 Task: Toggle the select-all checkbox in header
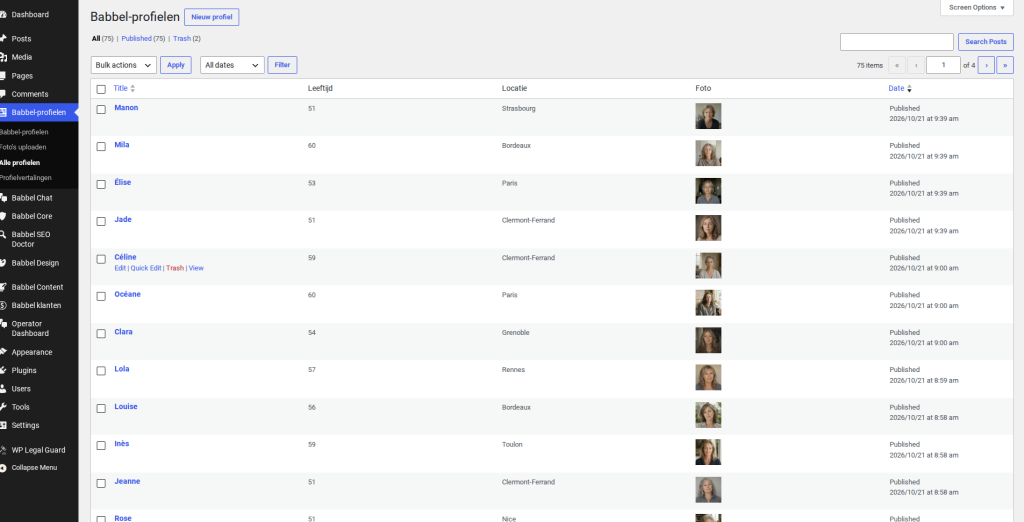(101, 89)
